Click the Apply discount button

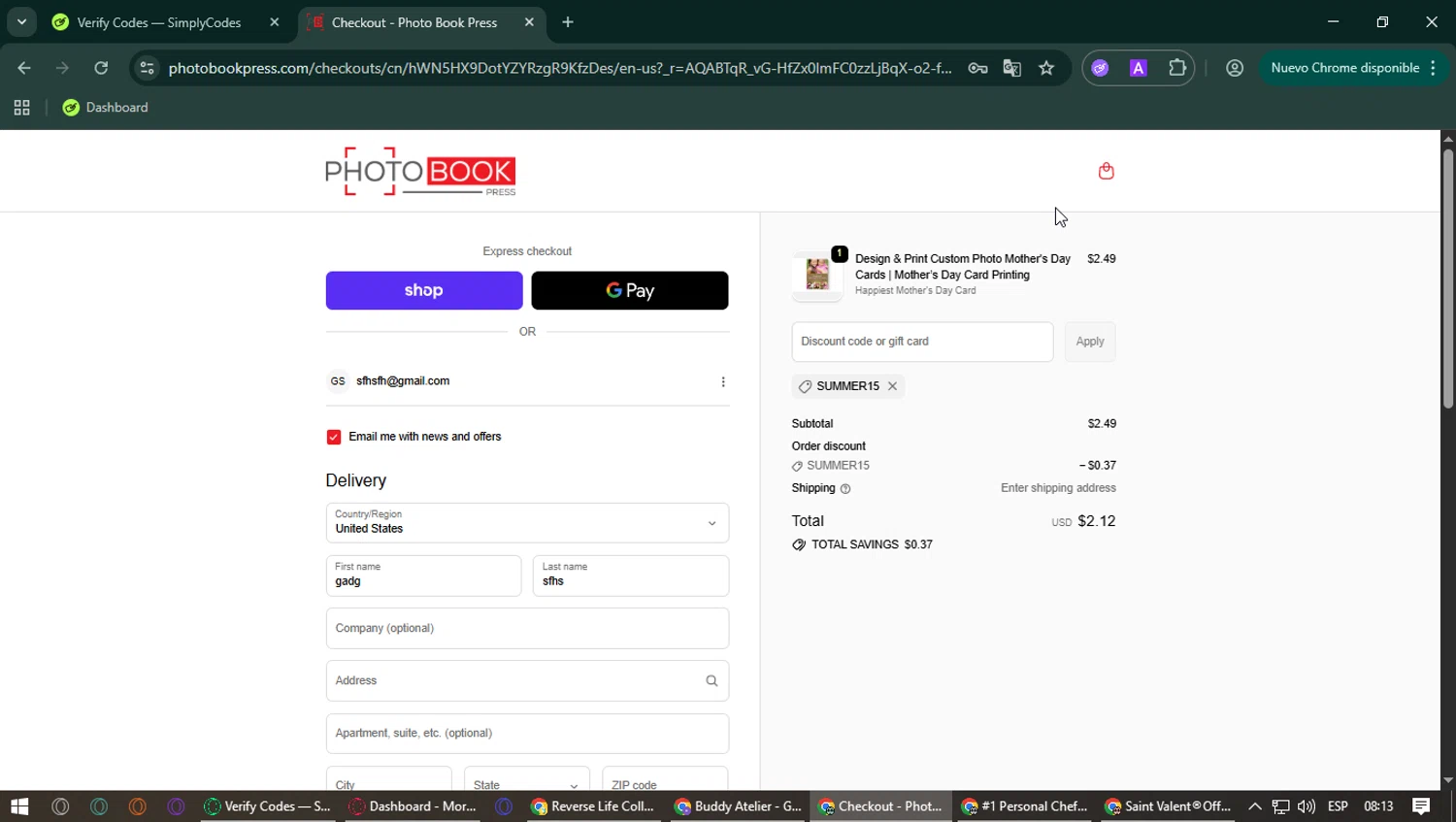click(1090, 342)
